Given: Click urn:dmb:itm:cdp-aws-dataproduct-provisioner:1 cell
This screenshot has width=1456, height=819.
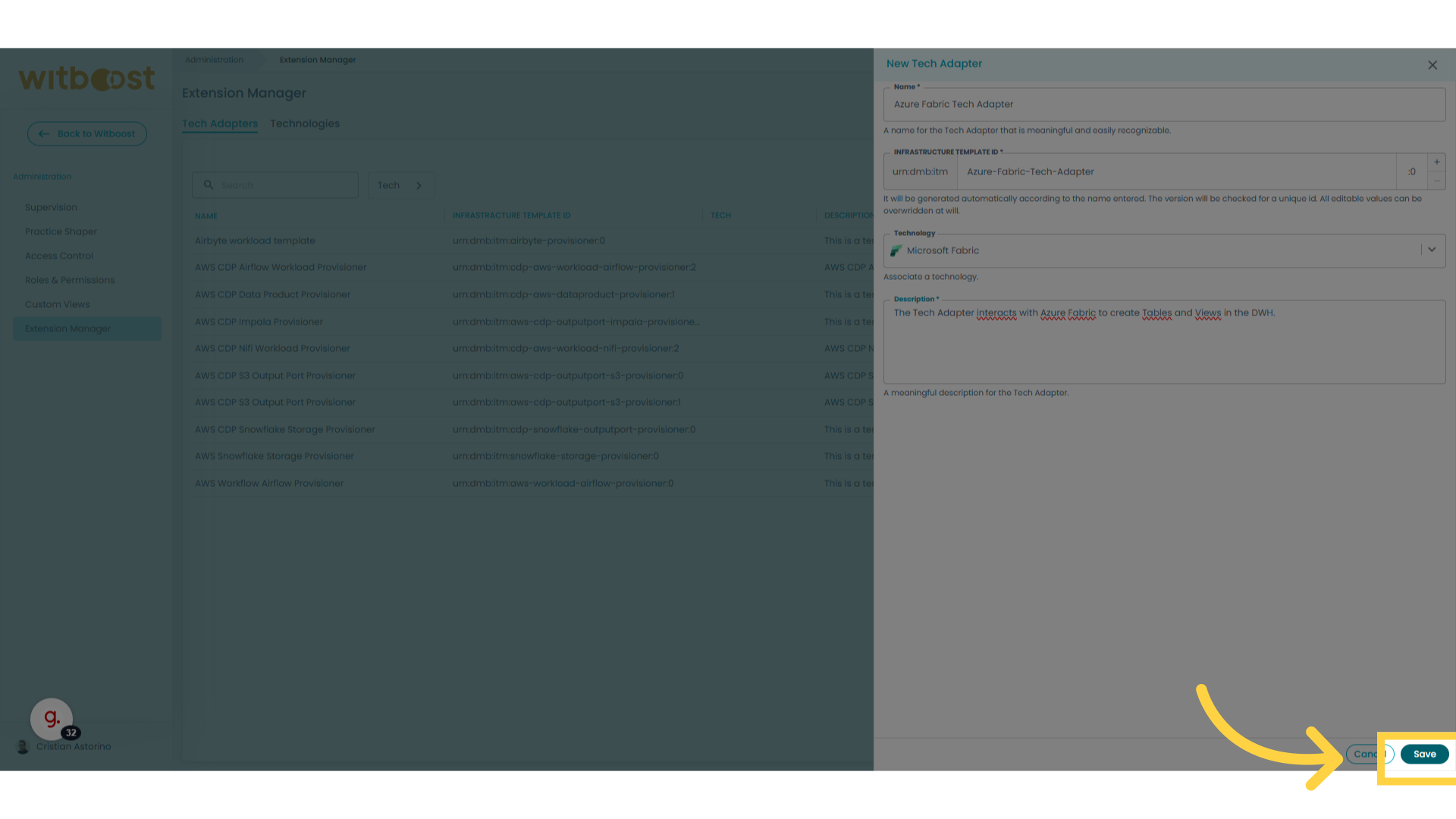Looking at the screenshot, I should tap(563, 295).
